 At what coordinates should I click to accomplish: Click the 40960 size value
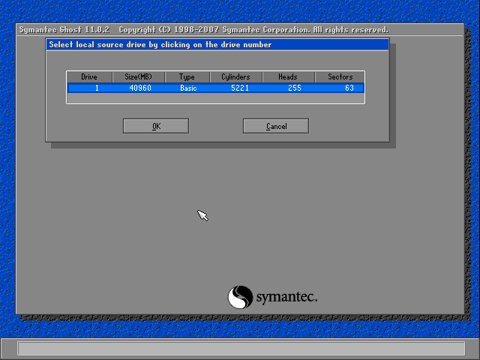tap(140, 88)
